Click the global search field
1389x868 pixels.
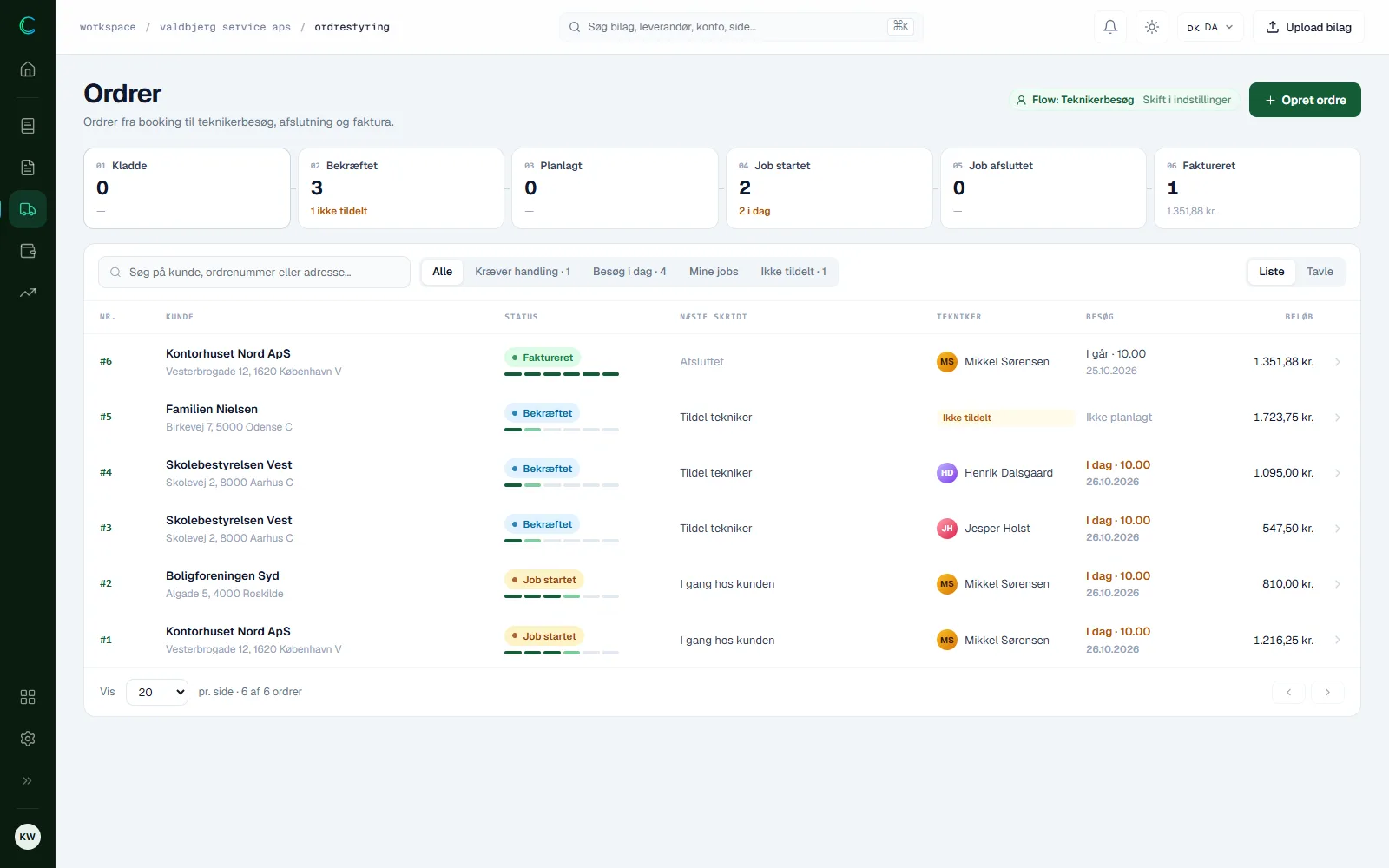coord(741,27)
